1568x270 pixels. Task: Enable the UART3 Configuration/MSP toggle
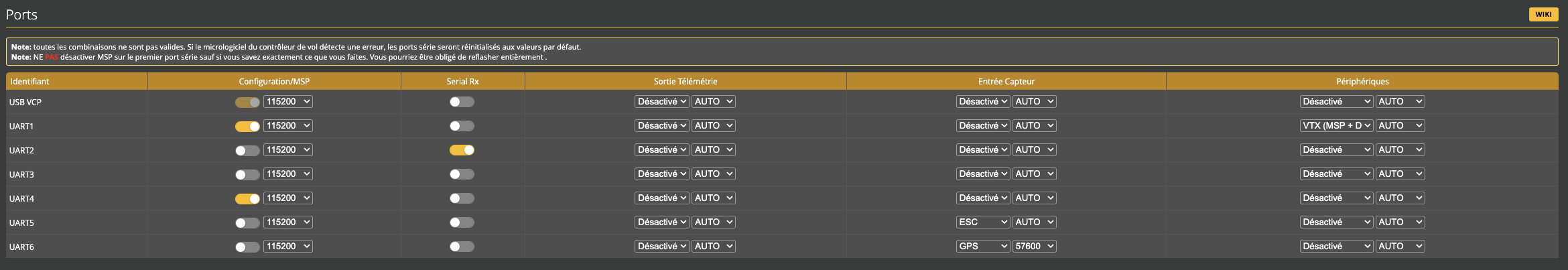(x=247, y=174)
